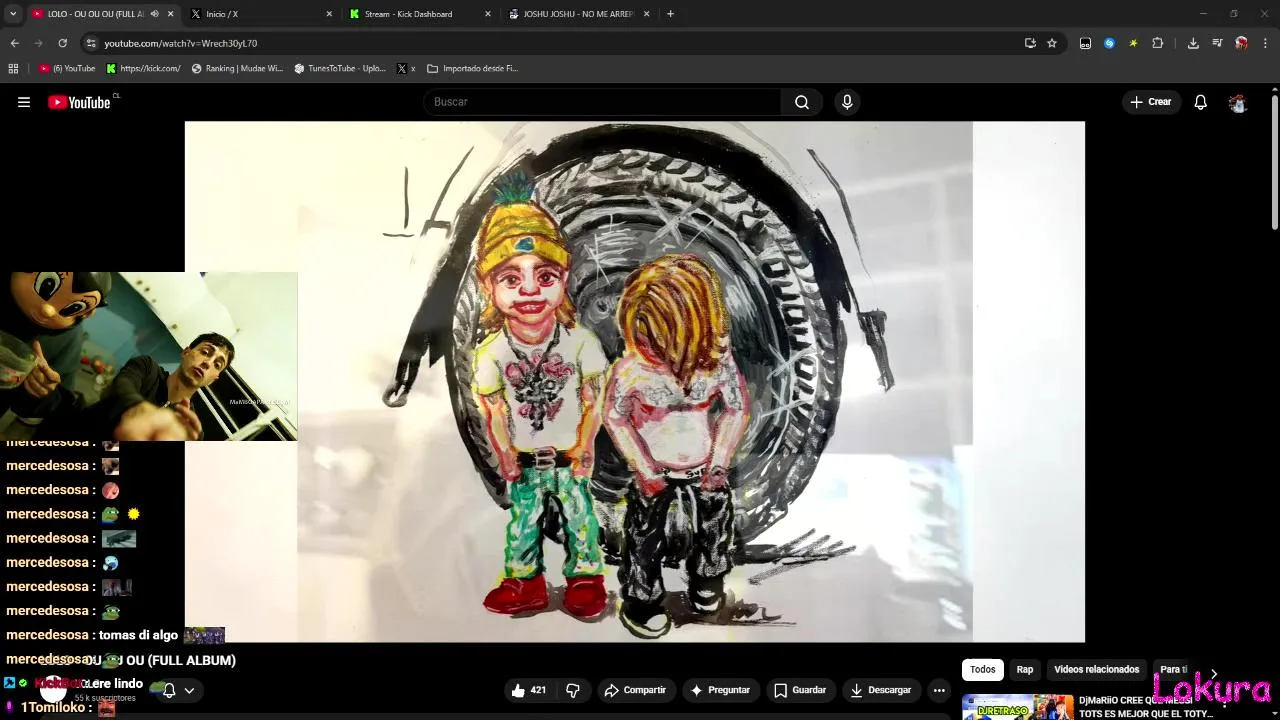Focus the Buscar search field
Image resolution: width=1280 pixels, height=720 pixels.
[603, 102]
